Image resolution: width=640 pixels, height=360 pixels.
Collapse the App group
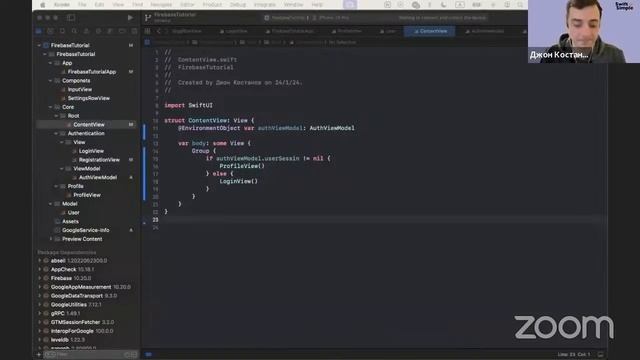(51, 63)
